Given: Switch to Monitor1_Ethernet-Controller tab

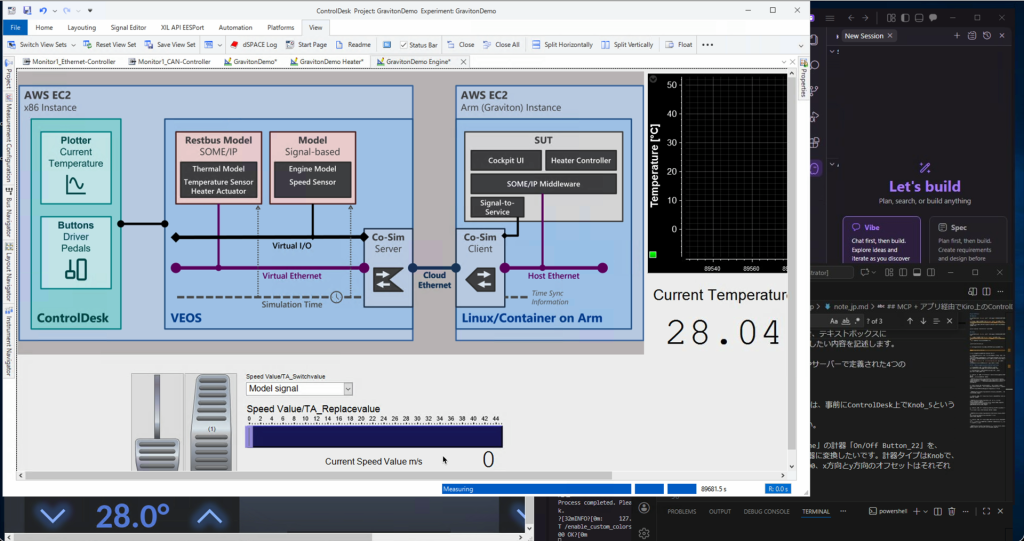Looking at the screenshot, I should (x=69, y=61).
